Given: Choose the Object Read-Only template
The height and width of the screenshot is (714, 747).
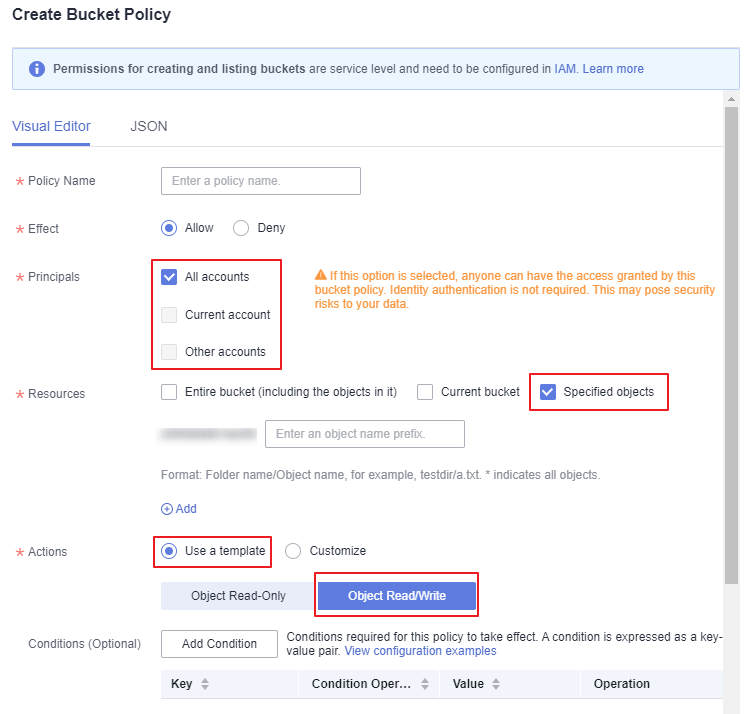Looking at the screenshot, I should pos(238,596).
